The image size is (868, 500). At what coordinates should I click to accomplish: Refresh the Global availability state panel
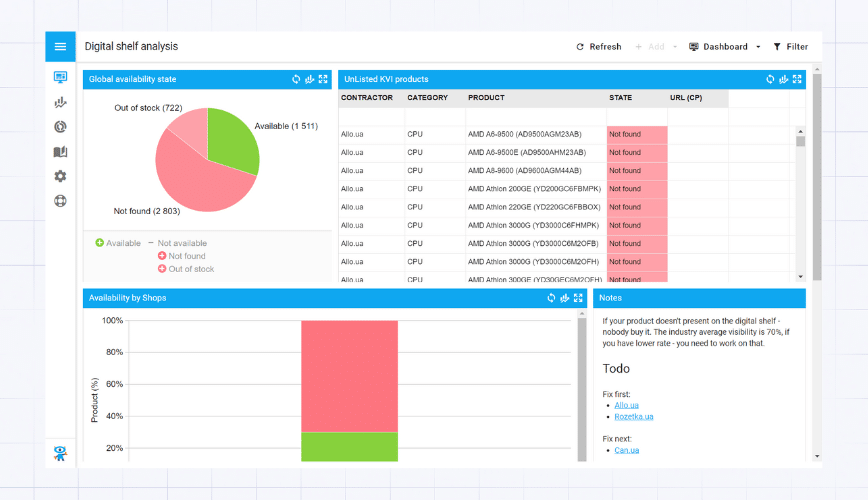coord(296,79)
